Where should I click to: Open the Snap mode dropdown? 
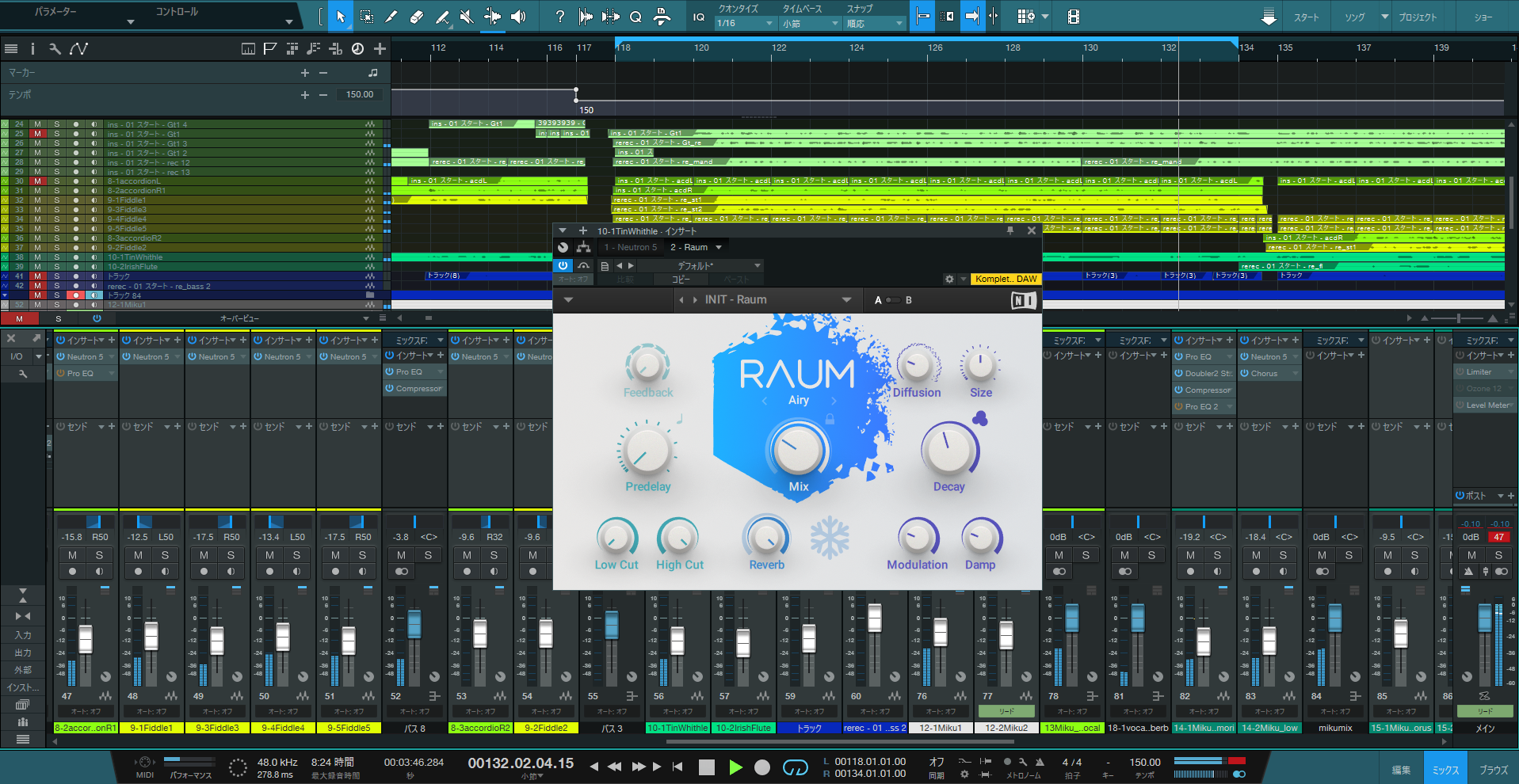click(875, 24)
